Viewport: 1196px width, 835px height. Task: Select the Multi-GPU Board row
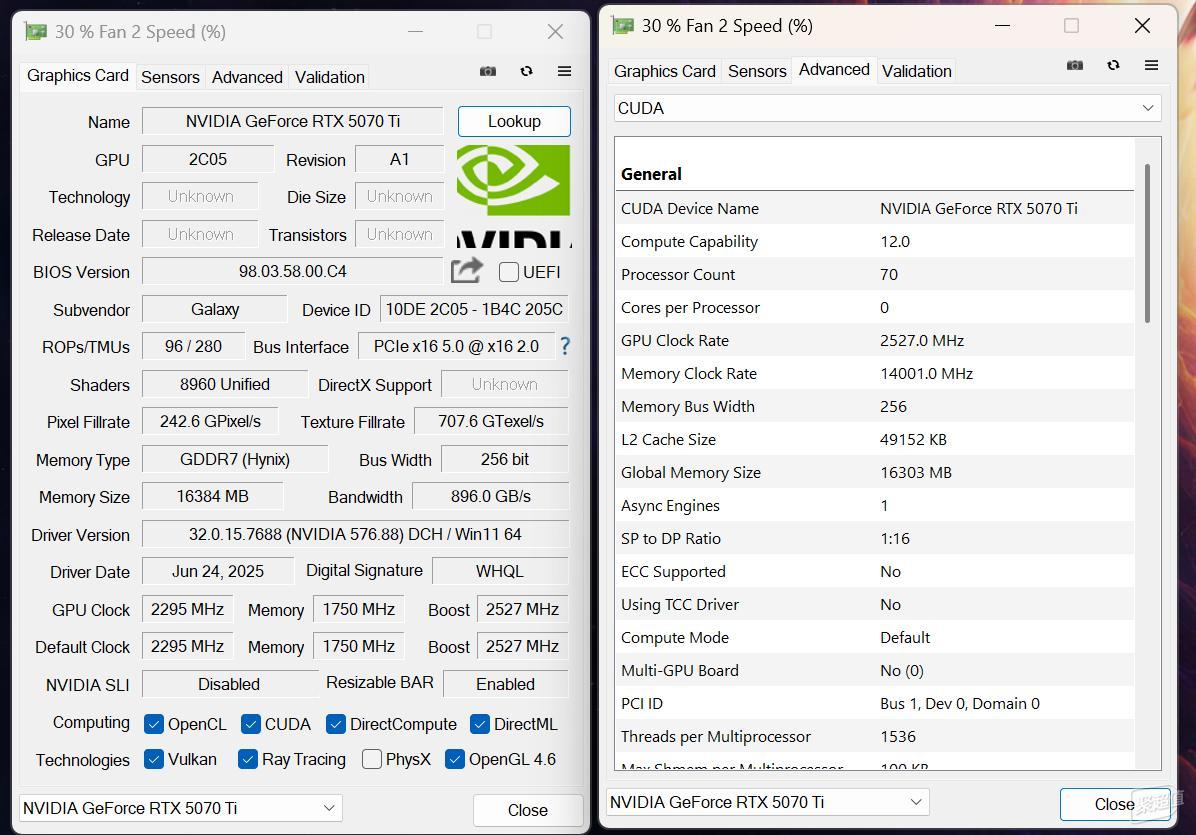875,670
